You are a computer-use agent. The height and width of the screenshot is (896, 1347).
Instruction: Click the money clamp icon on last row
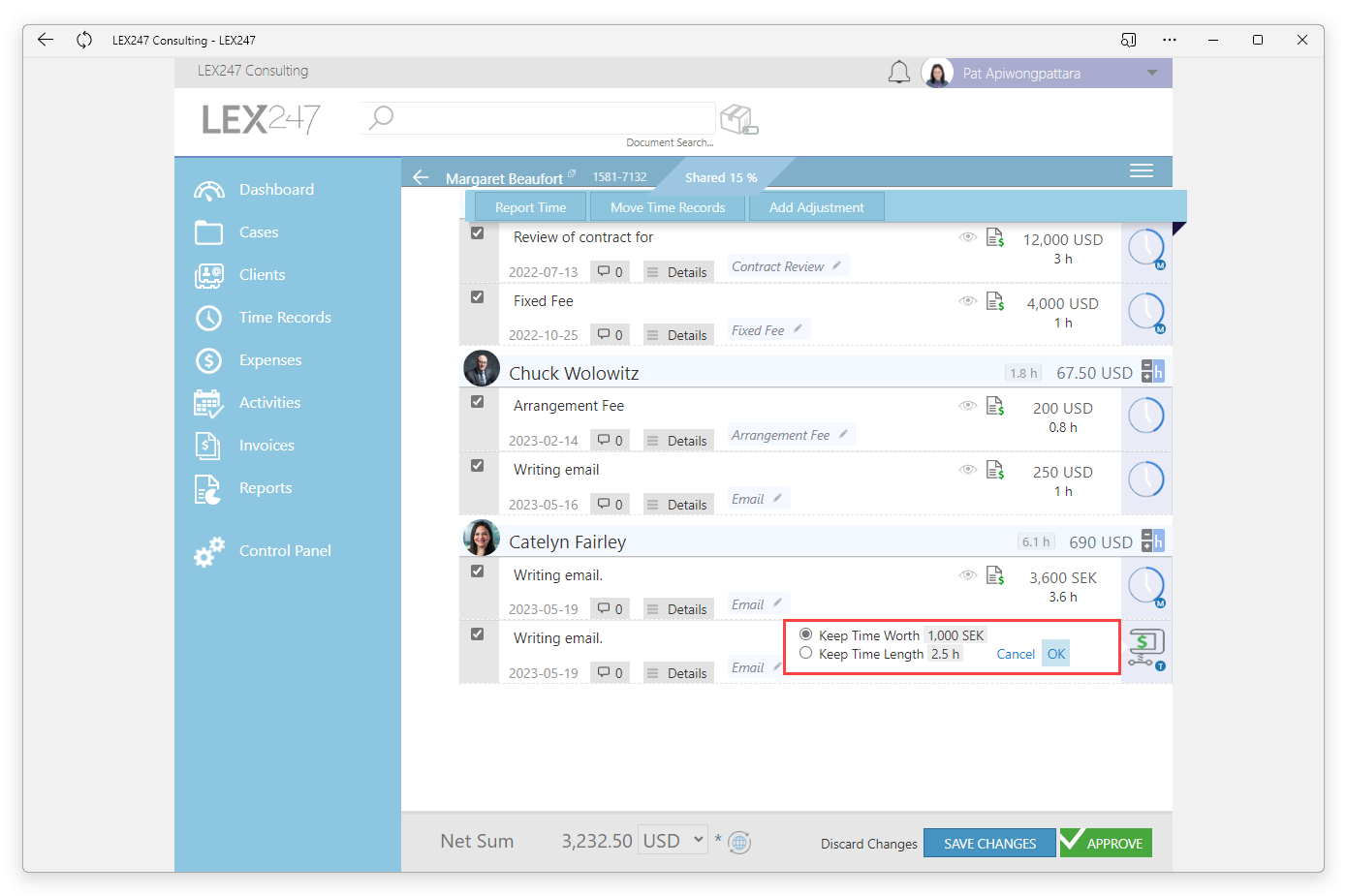[x=1146, y=648]
